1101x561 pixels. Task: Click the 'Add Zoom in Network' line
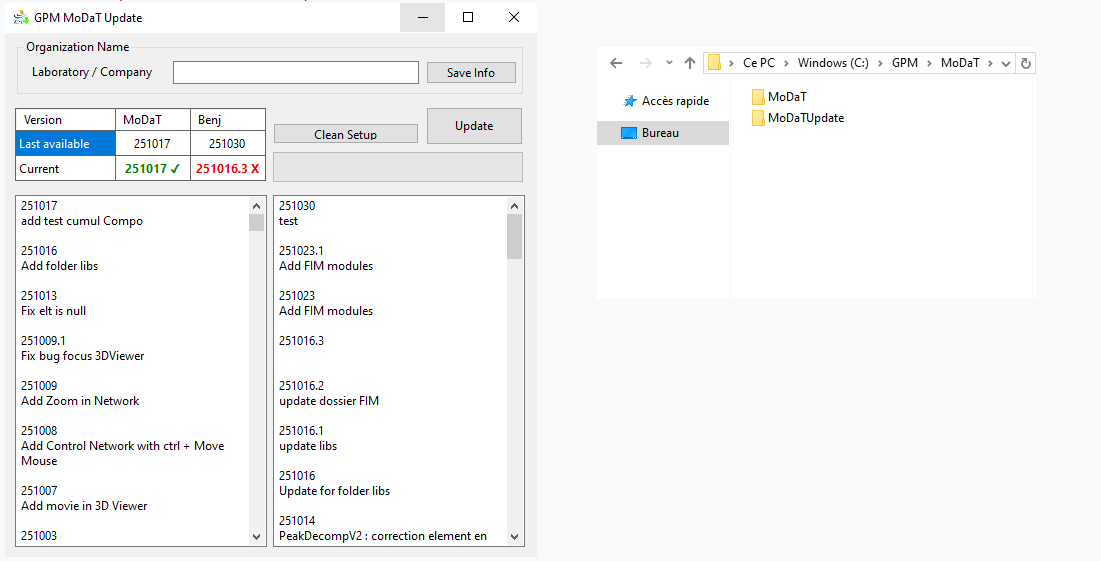click(80, 401)
